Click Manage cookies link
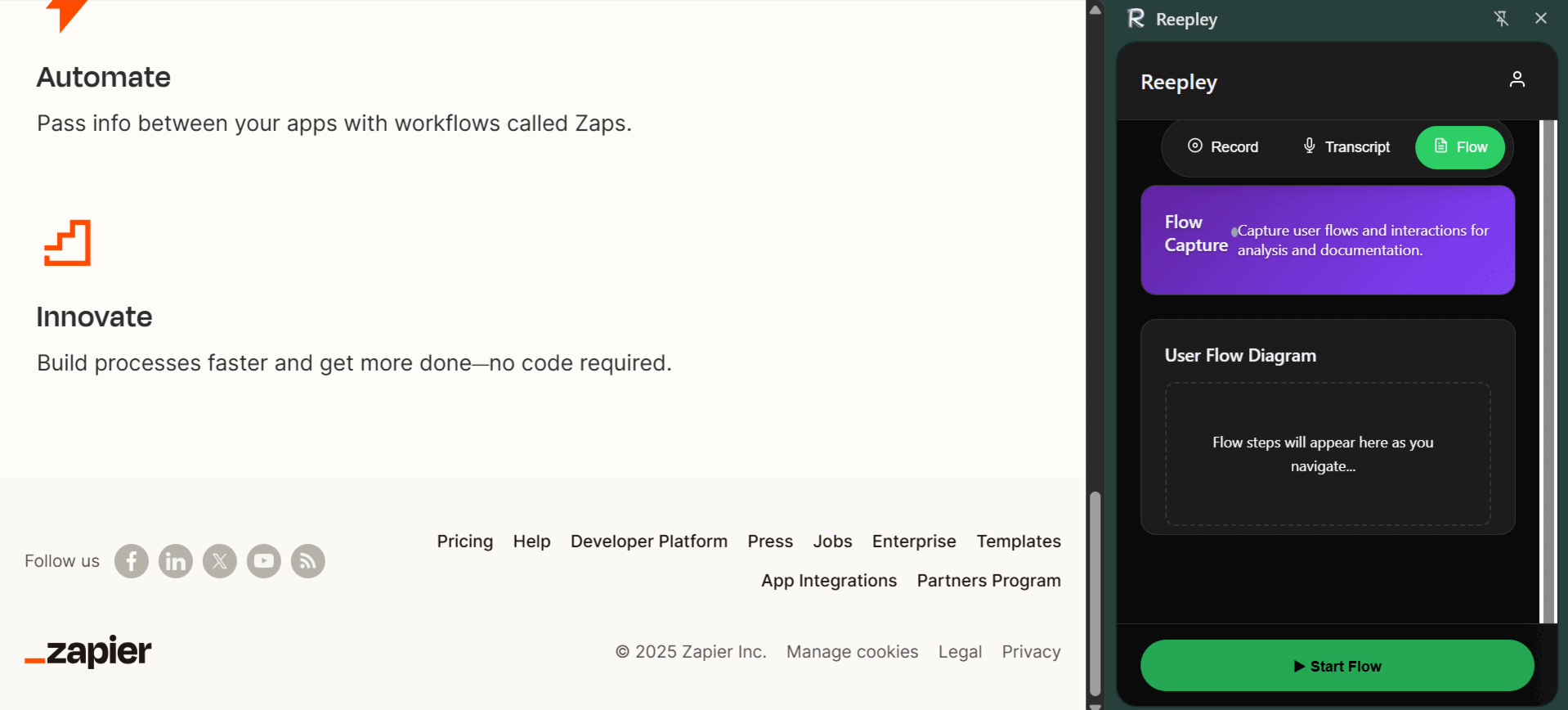 coord(853,652)
